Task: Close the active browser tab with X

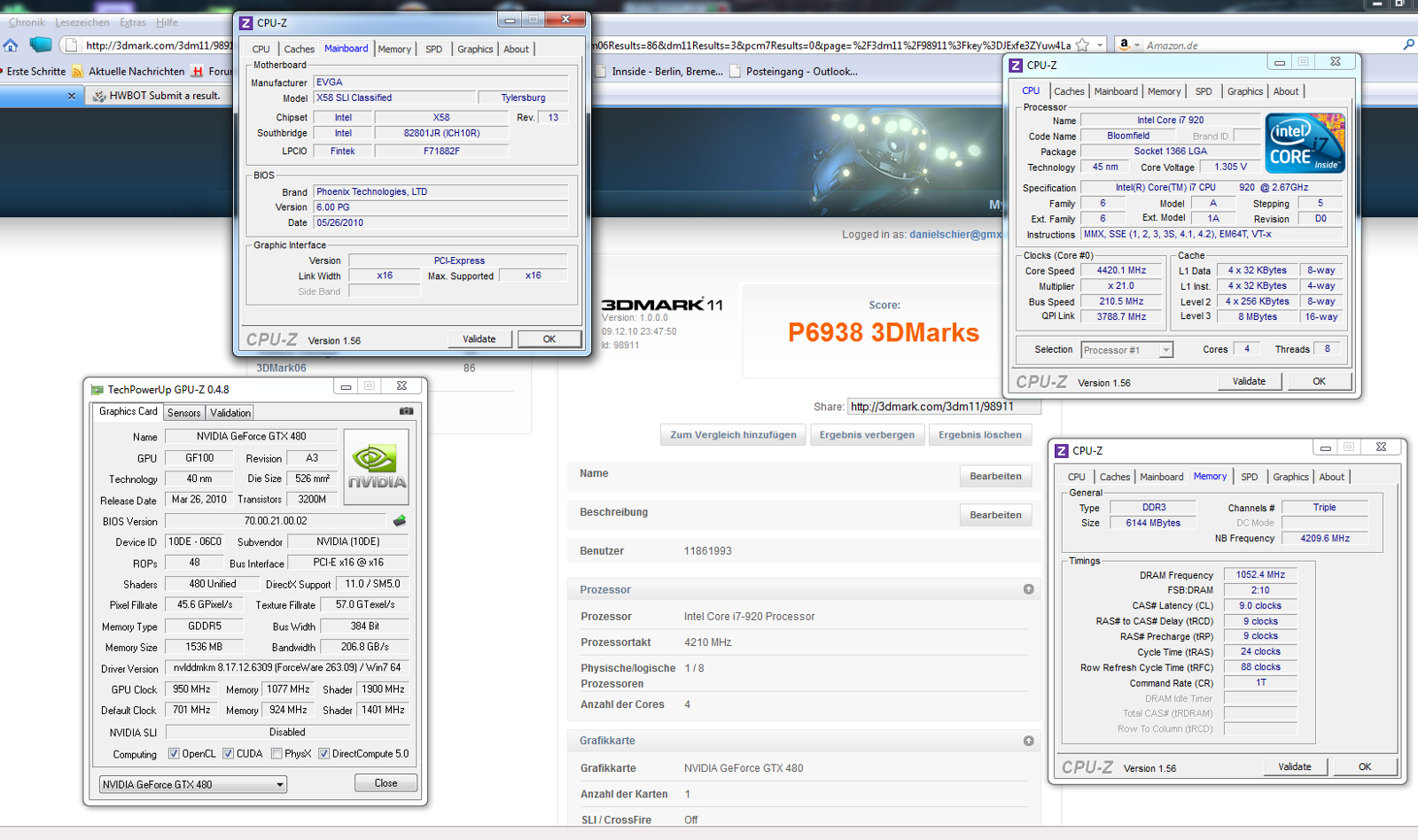Action: click(x=71, y=96)
